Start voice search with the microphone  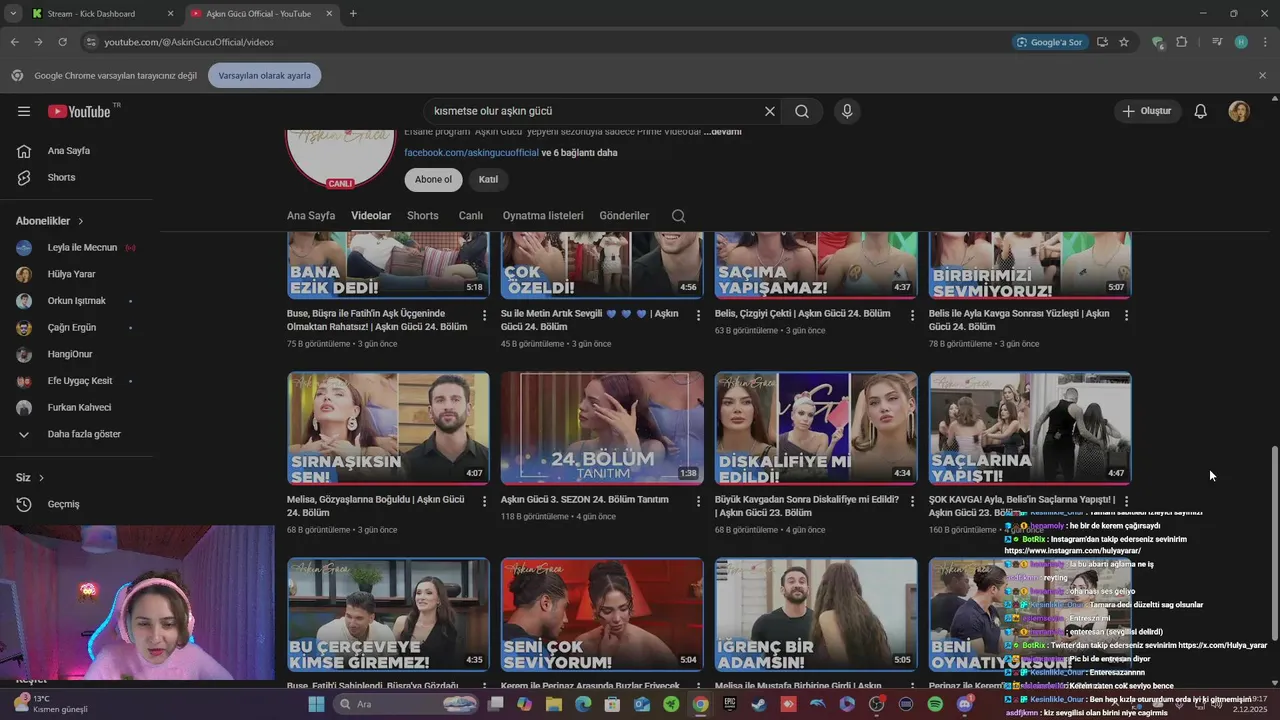point(847,111)
